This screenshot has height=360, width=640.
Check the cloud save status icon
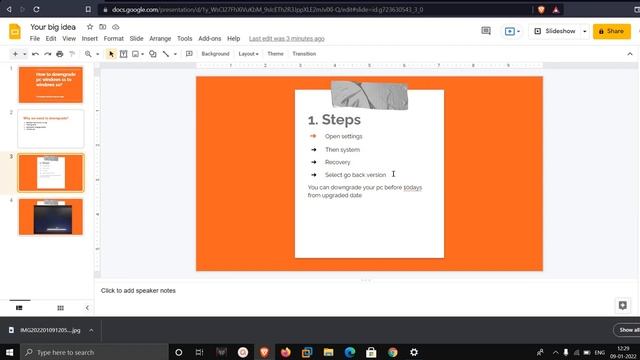tap(116, 27)
